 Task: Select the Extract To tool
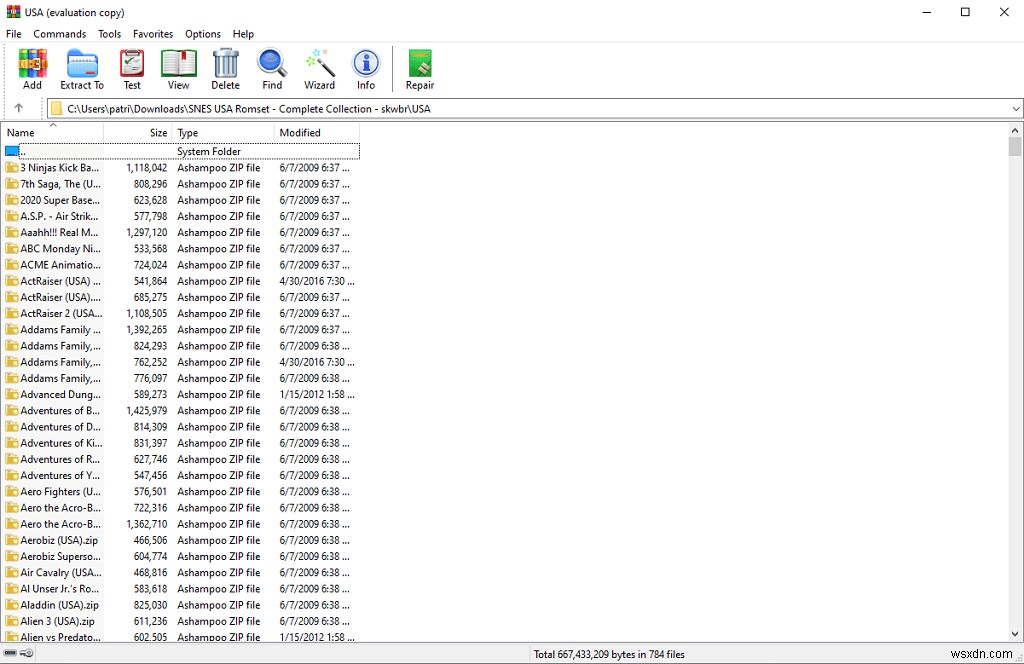tap(81, 68)
